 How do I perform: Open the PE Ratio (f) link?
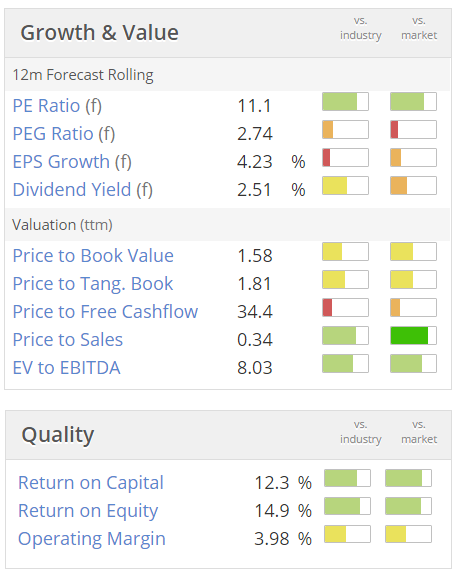tap(57, 106)
